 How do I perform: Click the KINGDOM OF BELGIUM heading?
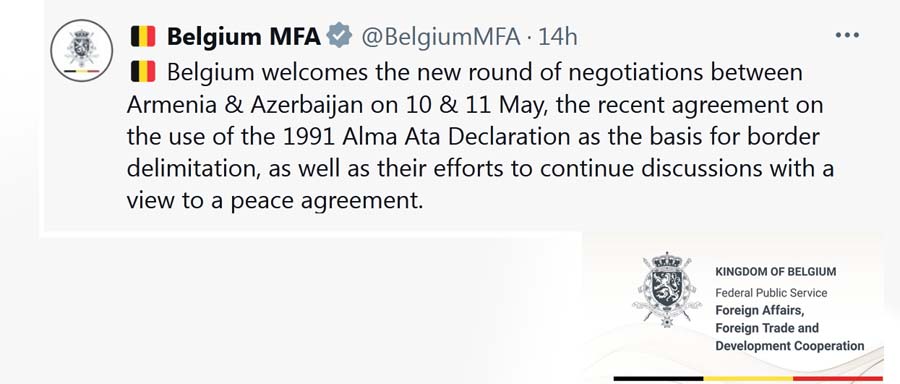point(775,271)
